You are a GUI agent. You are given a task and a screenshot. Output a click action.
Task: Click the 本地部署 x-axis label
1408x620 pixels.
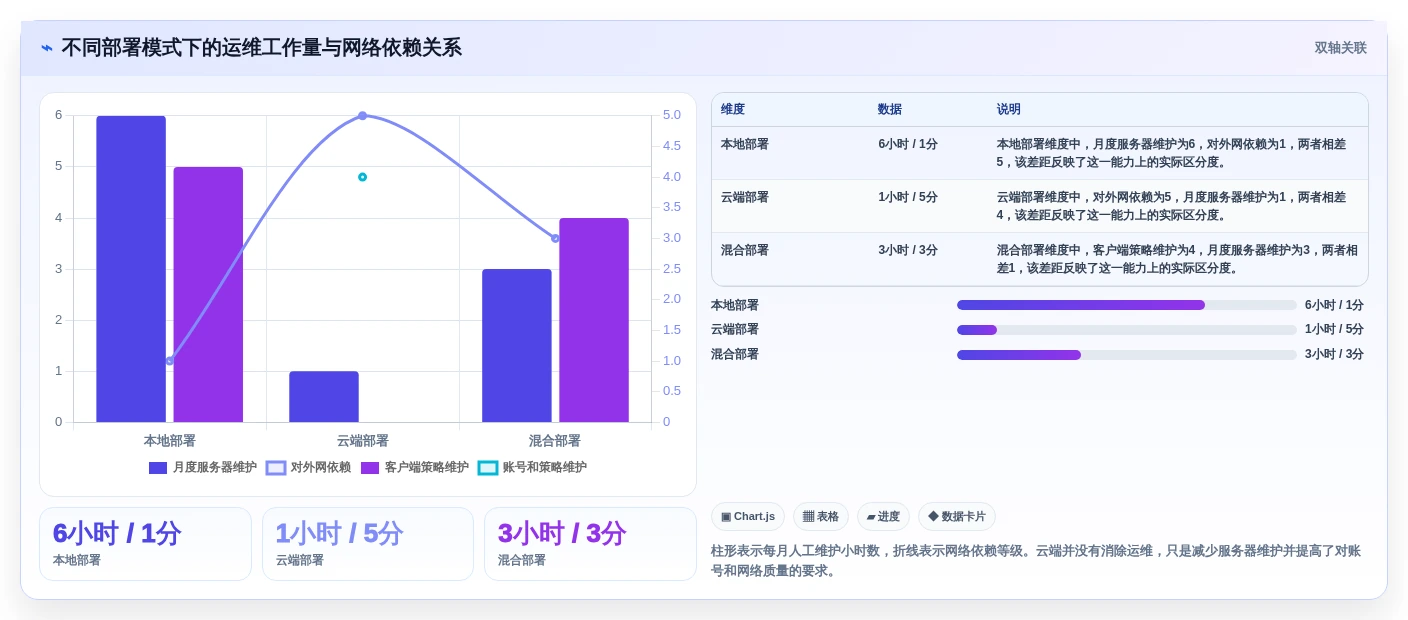(x=169, y=441)
